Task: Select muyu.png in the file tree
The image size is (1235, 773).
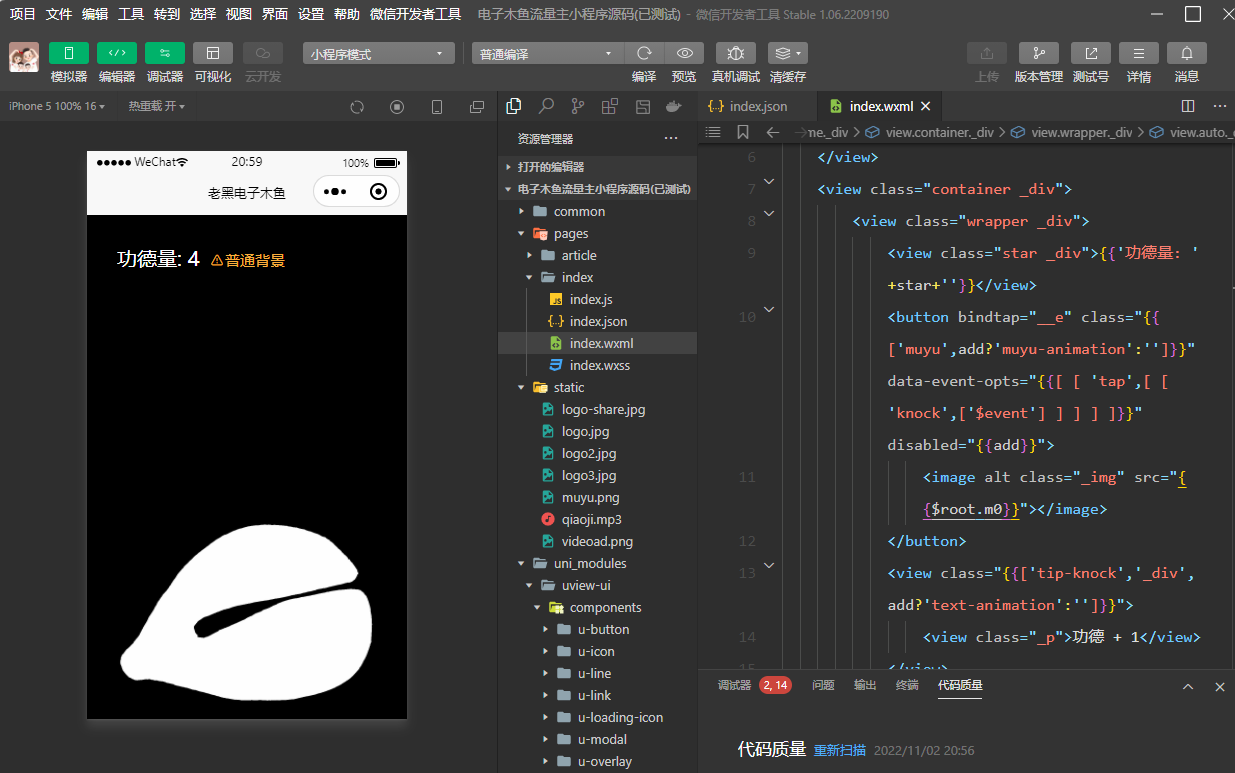Action: [590, 497]
